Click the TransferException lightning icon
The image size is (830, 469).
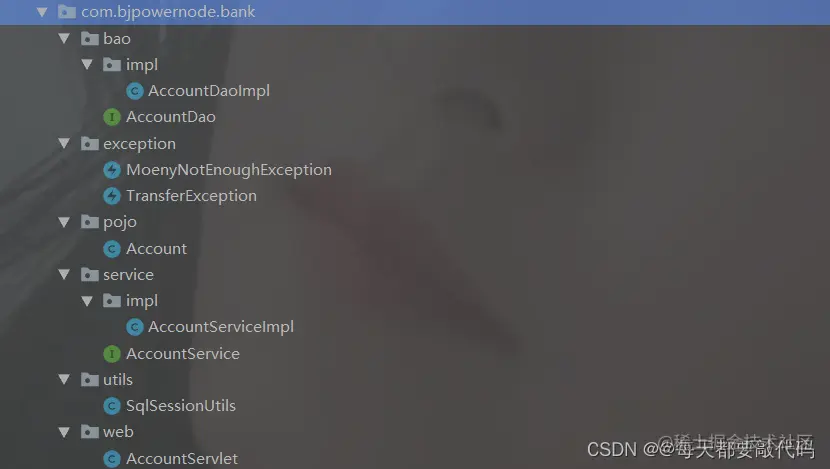pos(112,196)
